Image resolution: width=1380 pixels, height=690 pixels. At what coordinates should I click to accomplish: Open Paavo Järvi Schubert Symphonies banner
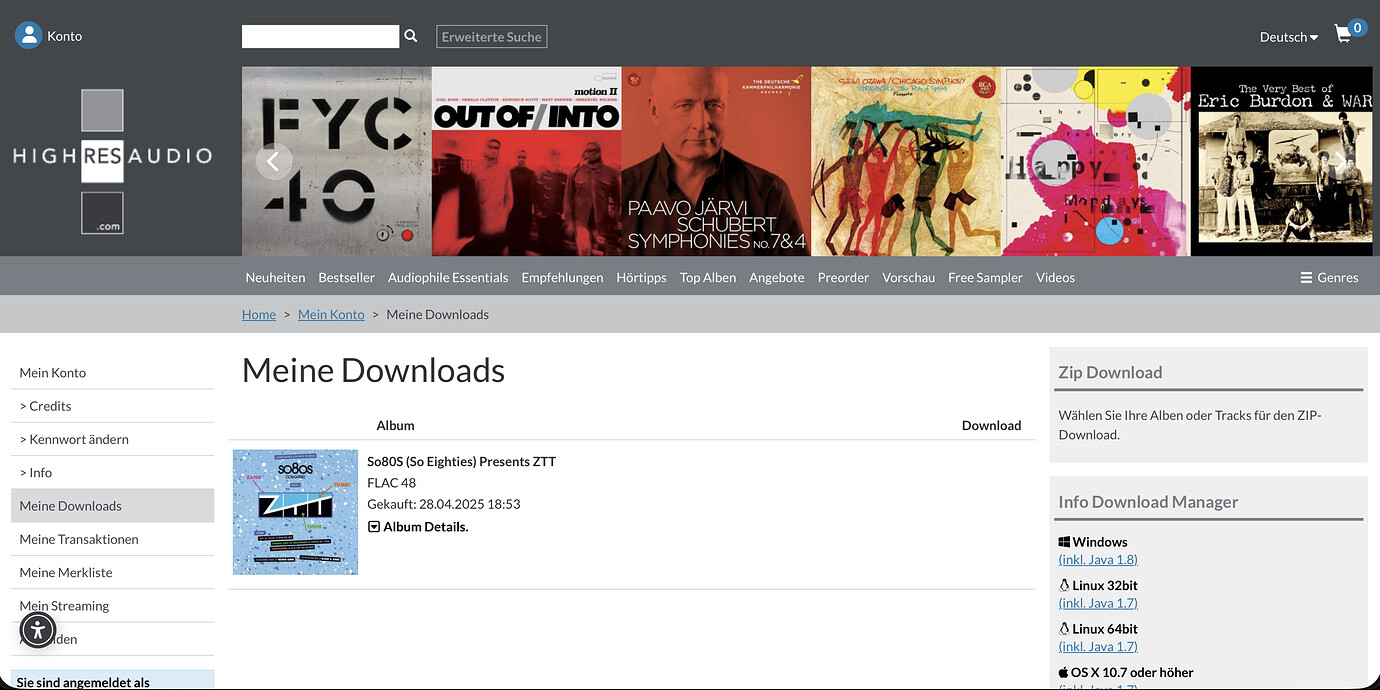(716, 161)
